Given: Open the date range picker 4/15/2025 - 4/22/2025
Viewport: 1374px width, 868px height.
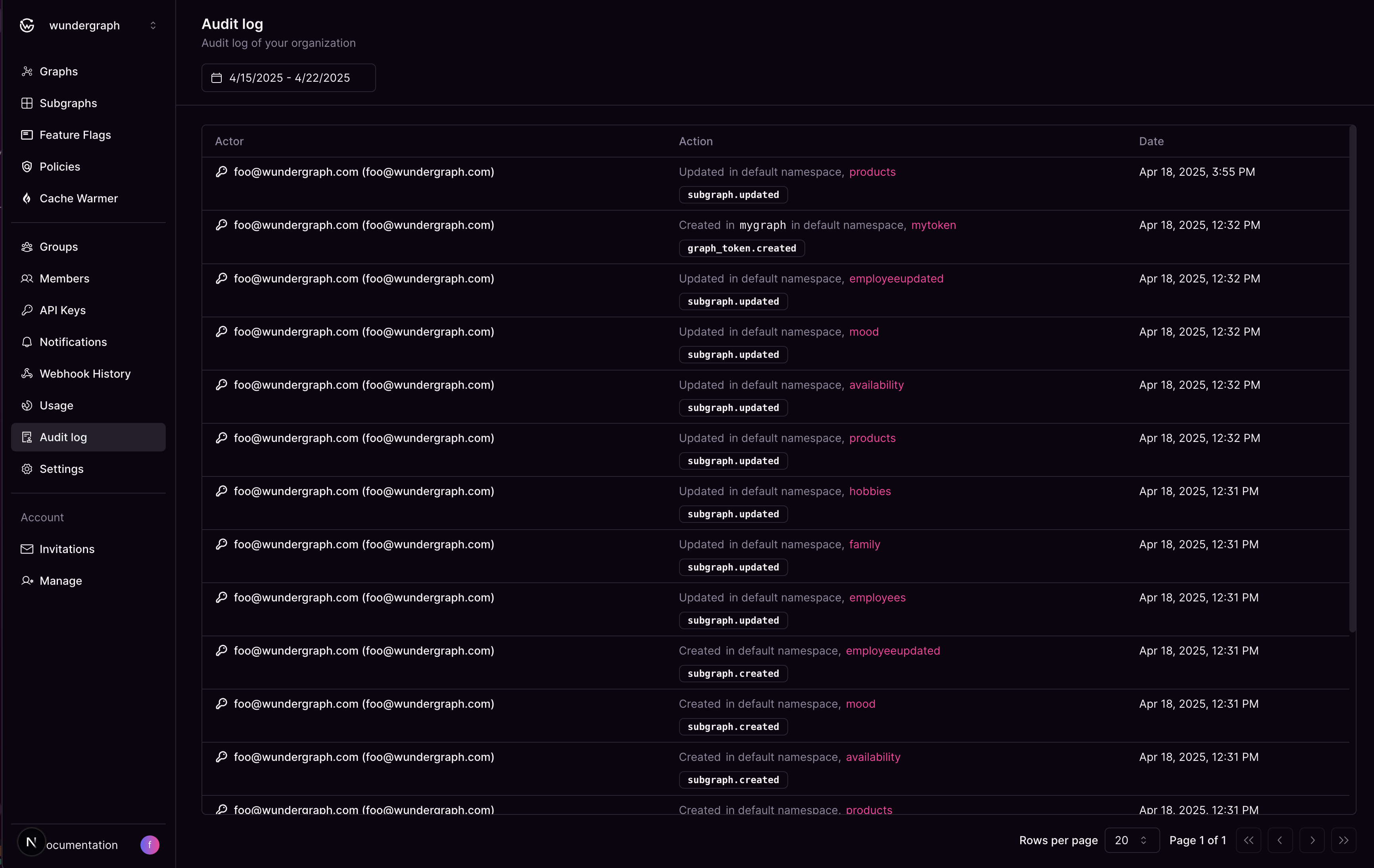Looking at the screenshot, I should pos(289,78).
